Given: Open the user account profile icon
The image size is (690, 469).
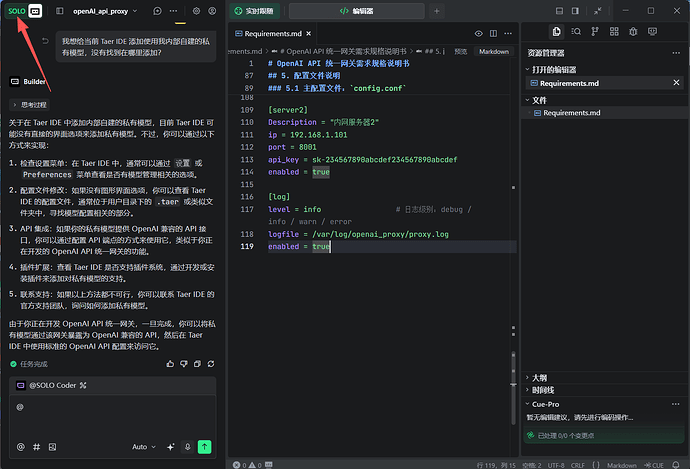Looking at the screenshot, I should [212, 11].
